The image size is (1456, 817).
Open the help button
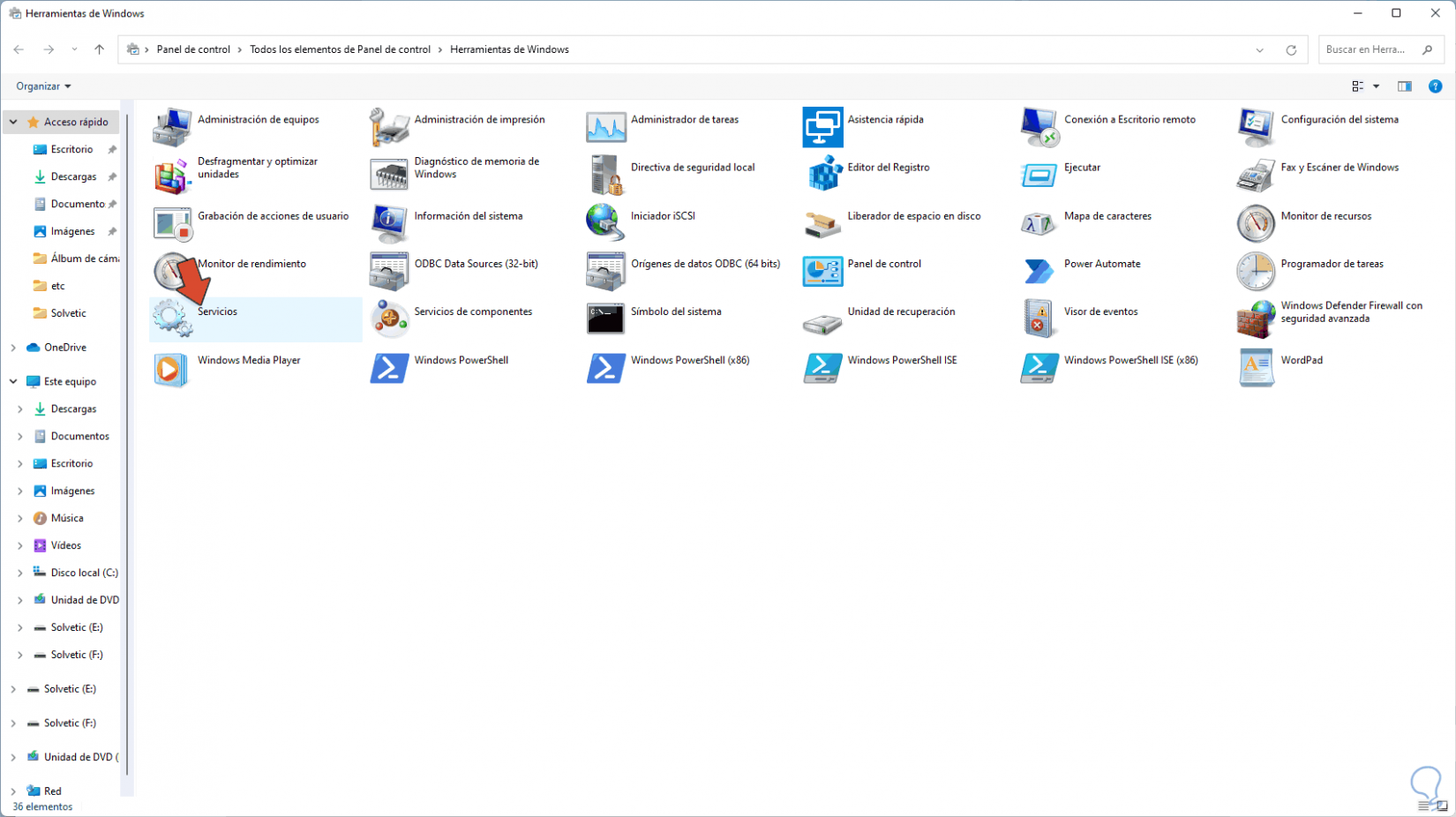pos(1436,86)
